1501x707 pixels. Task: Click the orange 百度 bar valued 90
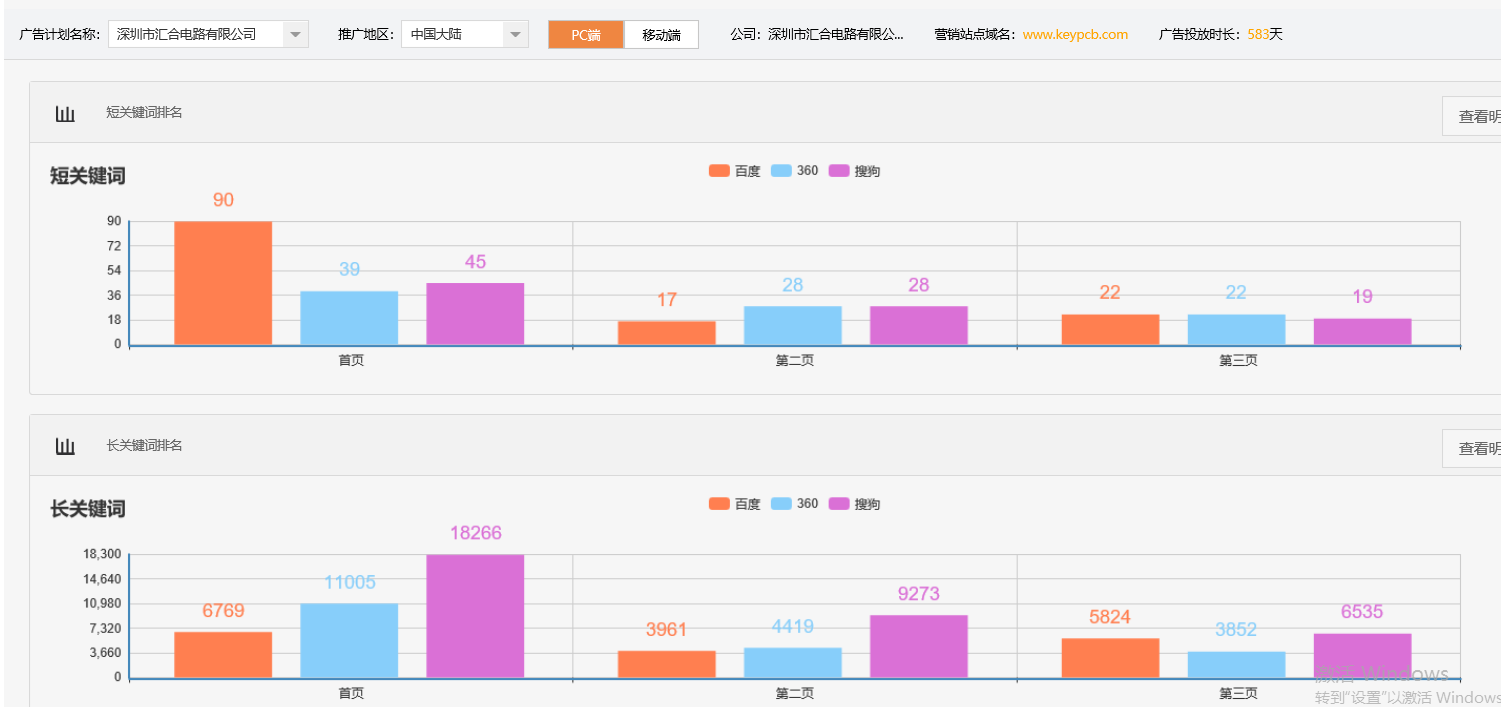pos(223,283)
